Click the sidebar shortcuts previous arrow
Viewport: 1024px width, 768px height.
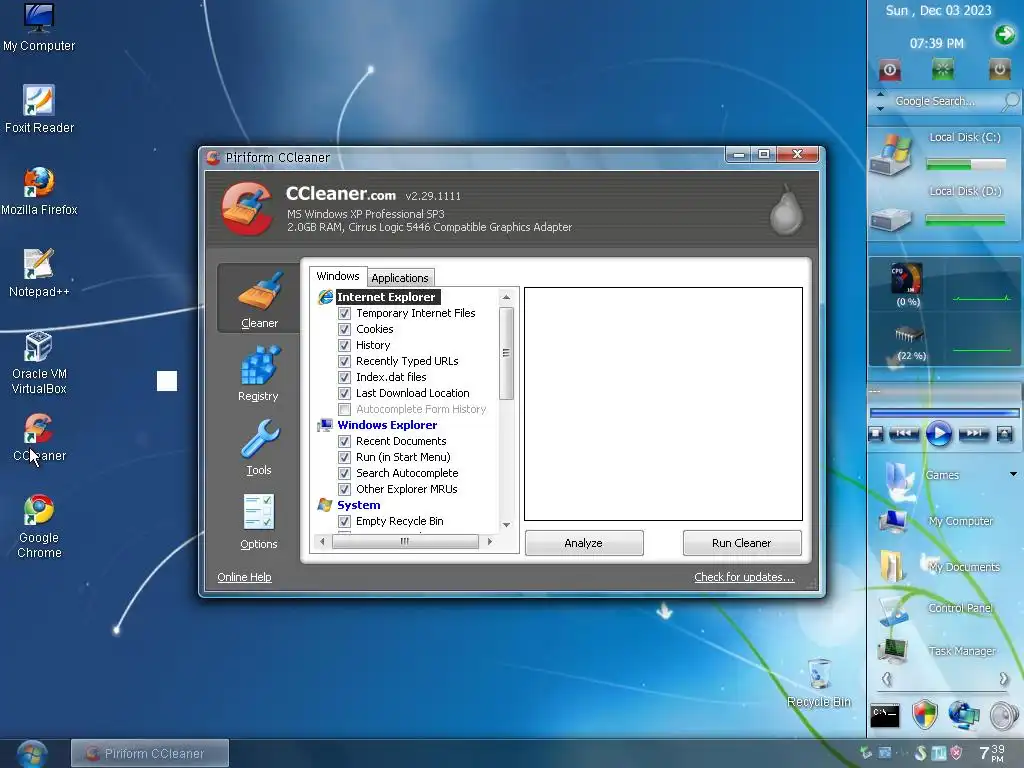tap(886, 679)
